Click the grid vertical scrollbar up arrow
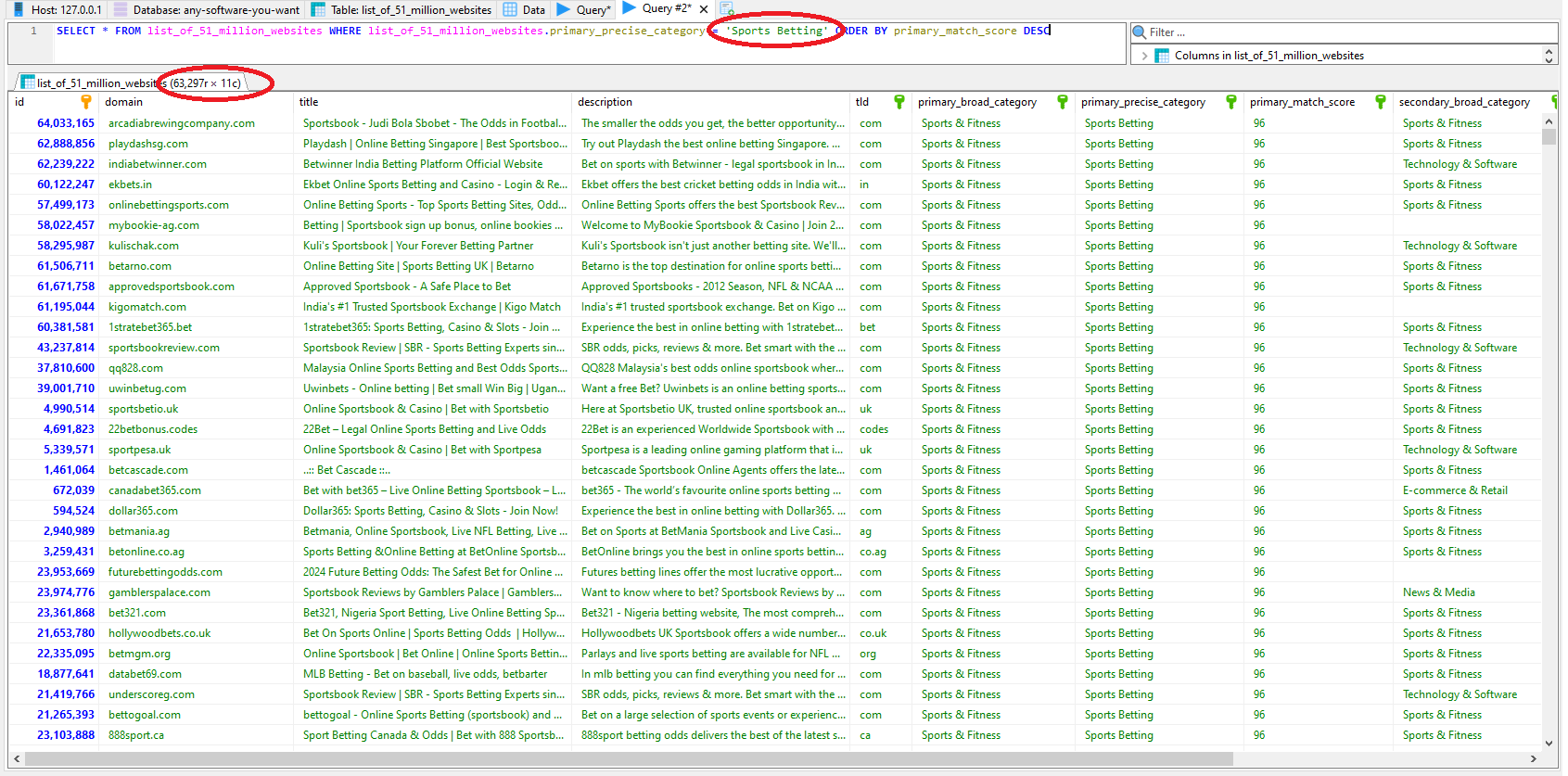The width and height of the screenshot is (1568, 776). [x=1549, y=121]
